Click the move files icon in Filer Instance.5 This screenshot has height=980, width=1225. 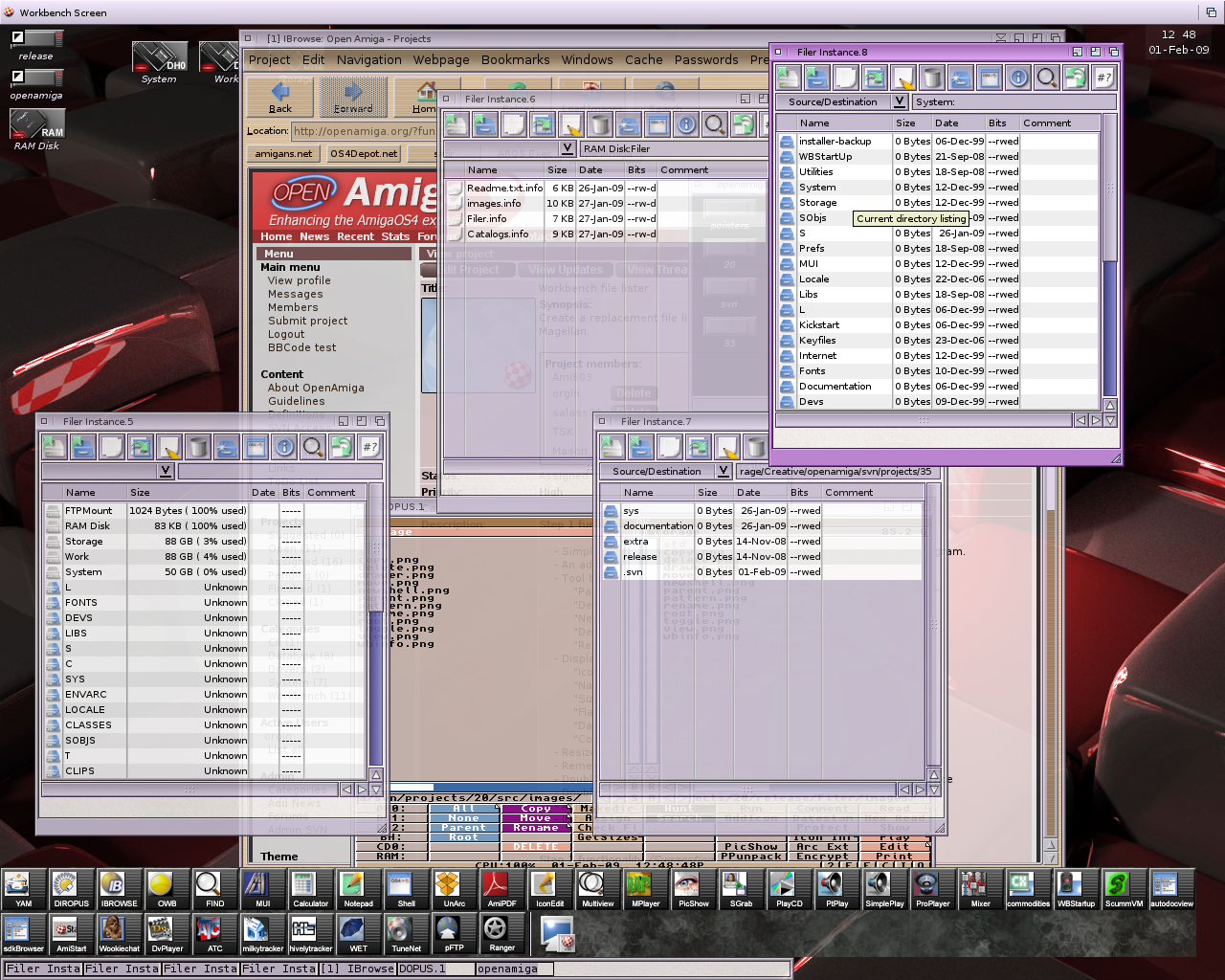pyautogui.click(x=141, y=447)
